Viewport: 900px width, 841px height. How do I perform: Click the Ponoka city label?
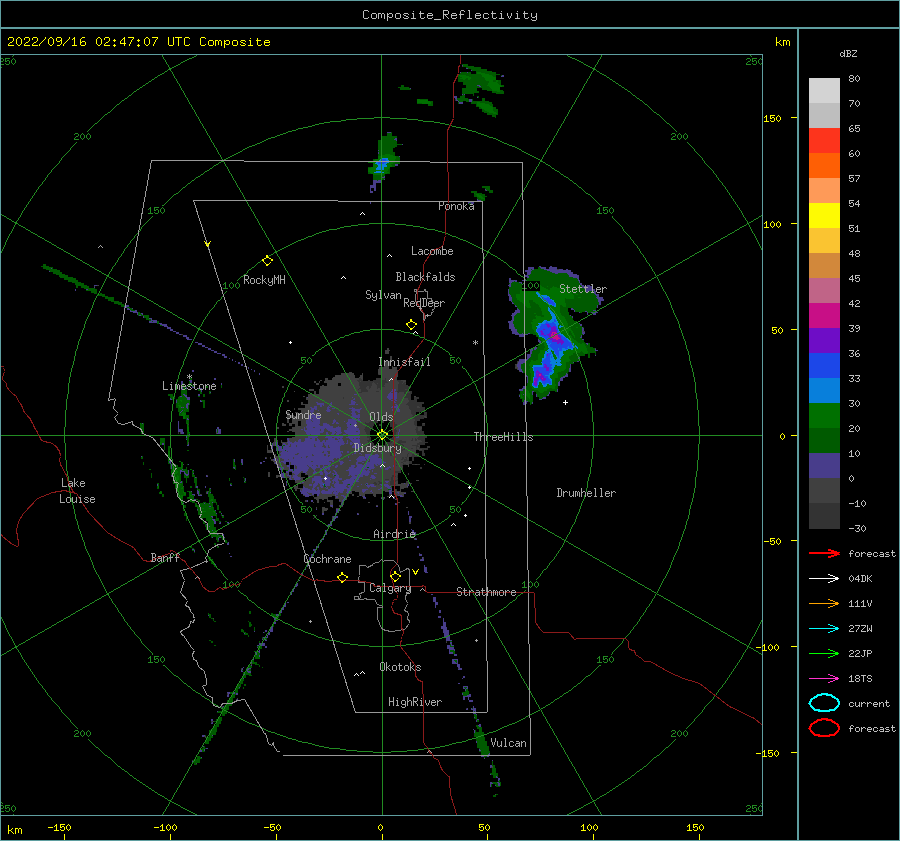pos(456,206)
